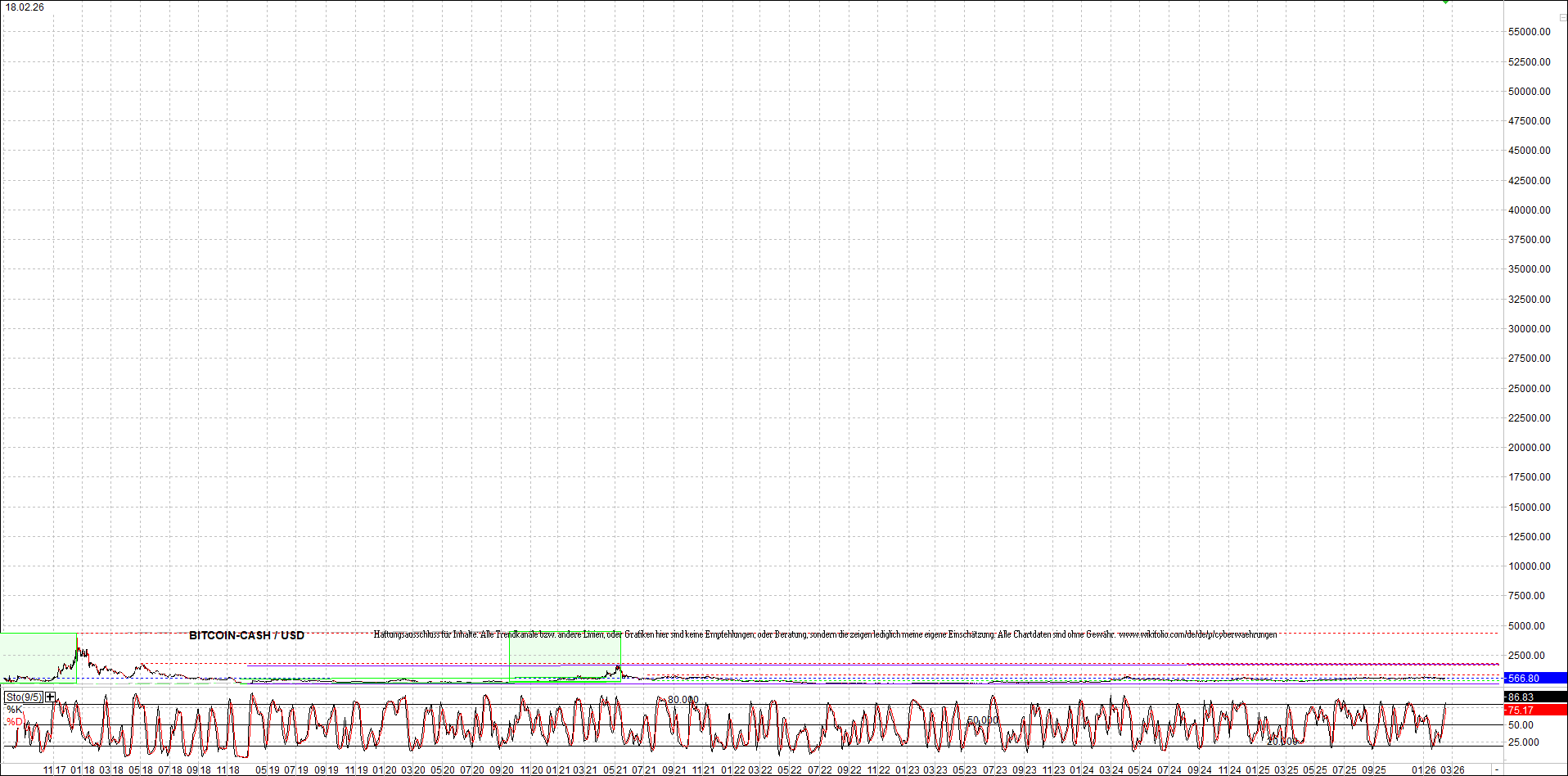Click the 2017 price peak spike

(77, 640)
